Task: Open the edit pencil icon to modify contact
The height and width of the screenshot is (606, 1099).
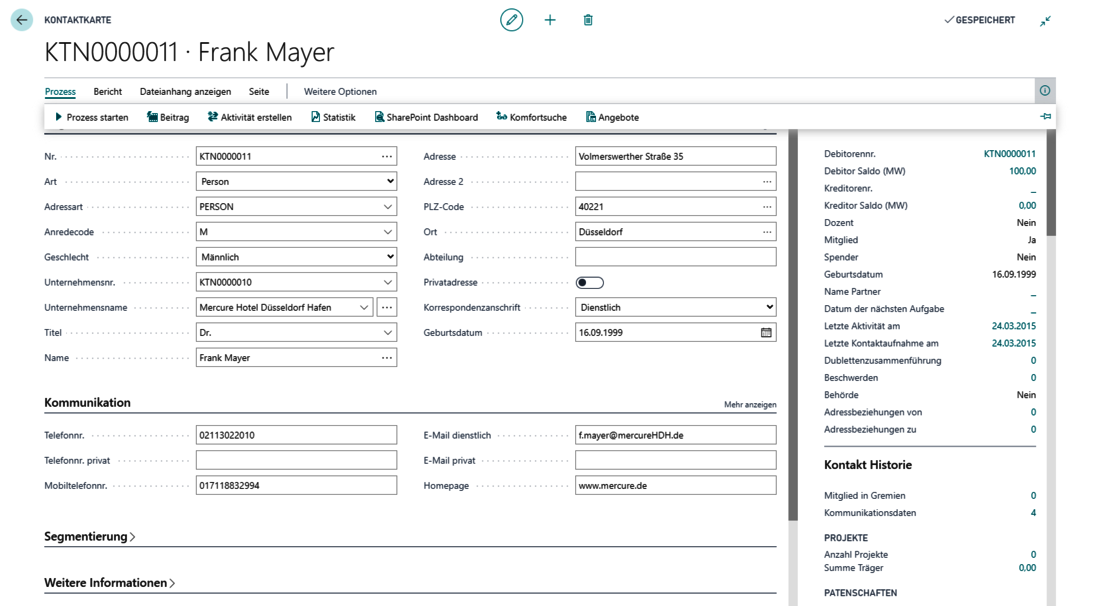Action: [x=511, y=19]
